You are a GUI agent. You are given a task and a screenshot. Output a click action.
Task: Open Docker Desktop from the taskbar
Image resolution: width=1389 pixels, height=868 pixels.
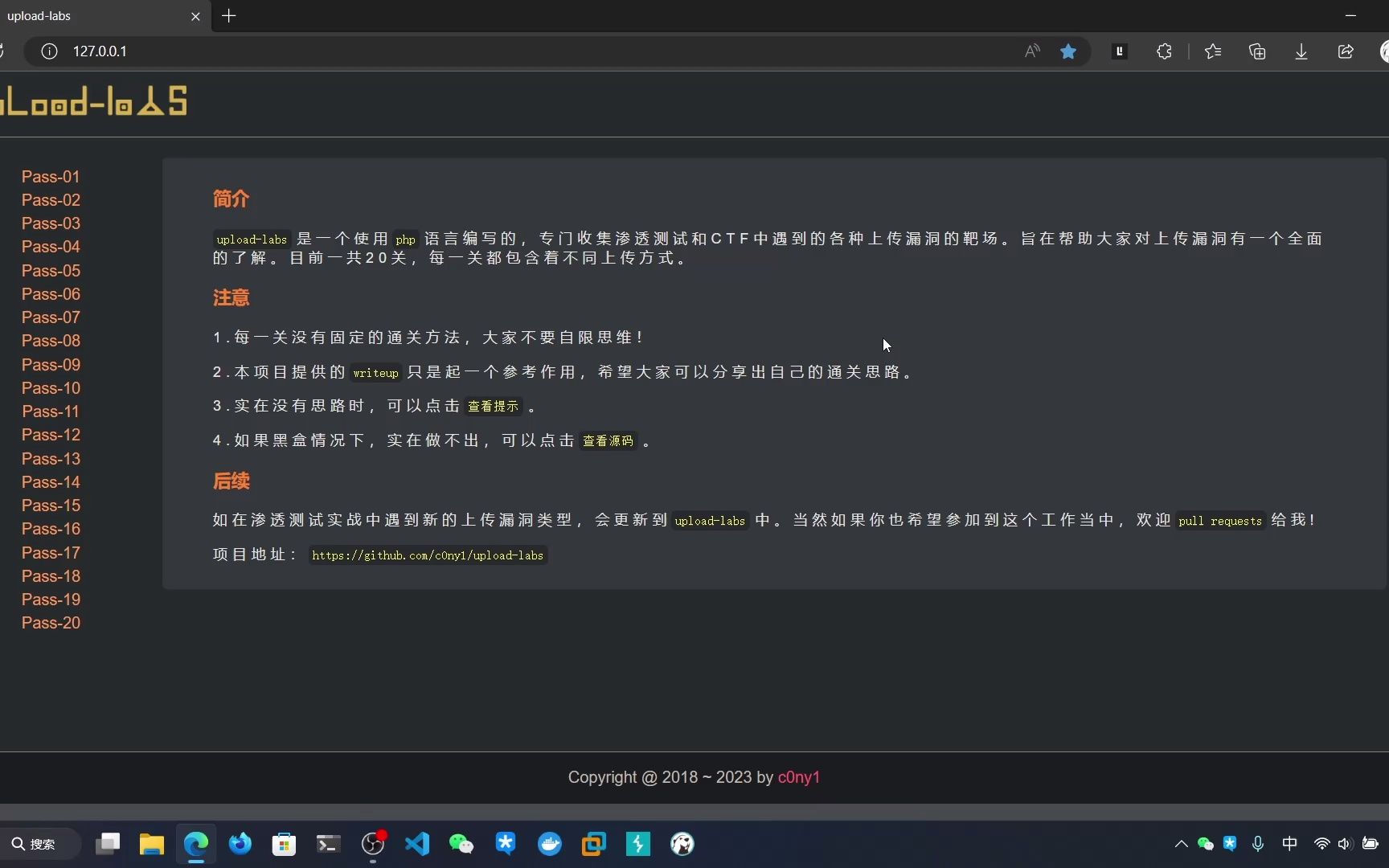click(x=550, y=844)
